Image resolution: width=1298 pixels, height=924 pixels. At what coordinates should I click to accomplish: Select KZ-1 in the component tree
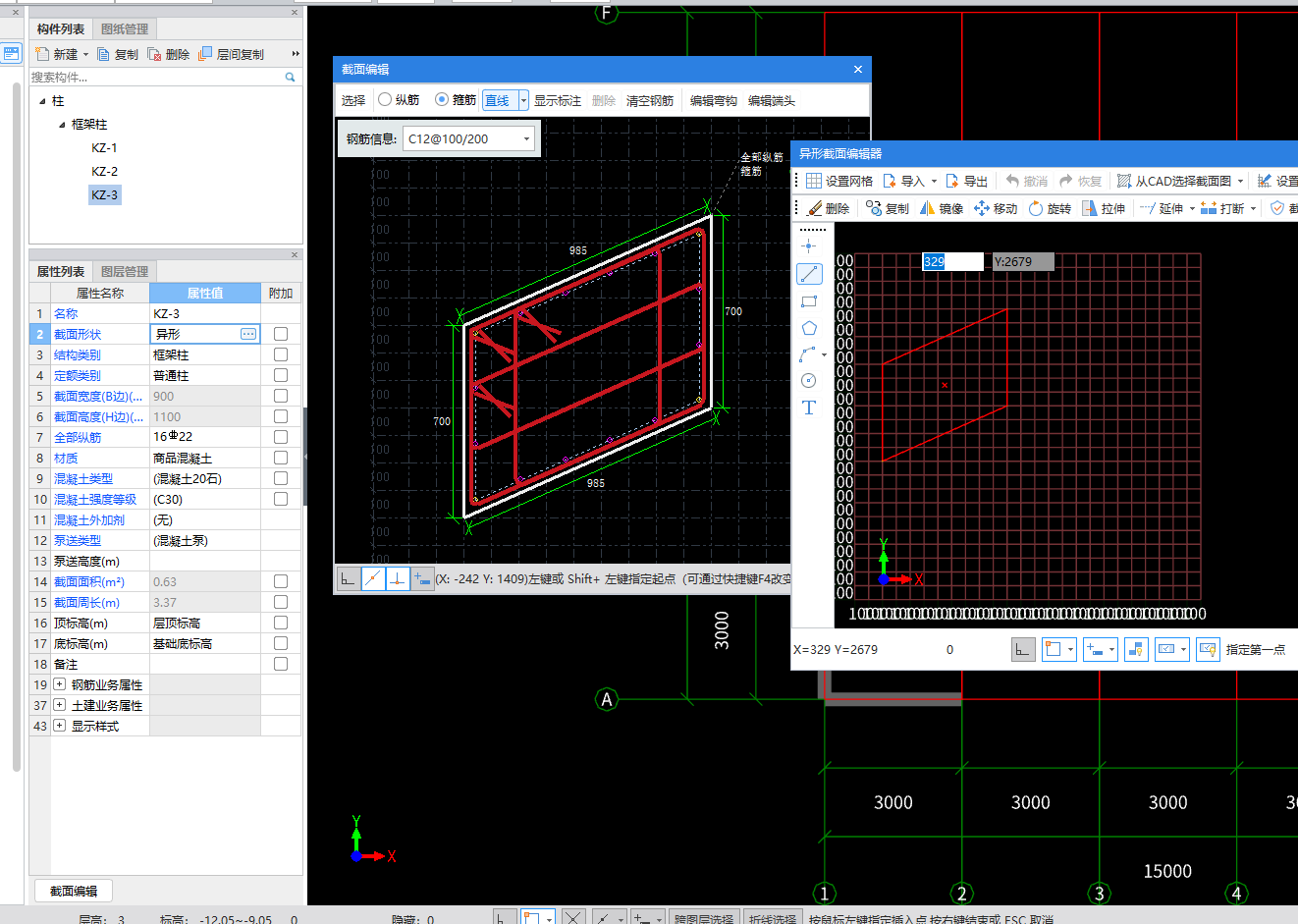(104, 148)
